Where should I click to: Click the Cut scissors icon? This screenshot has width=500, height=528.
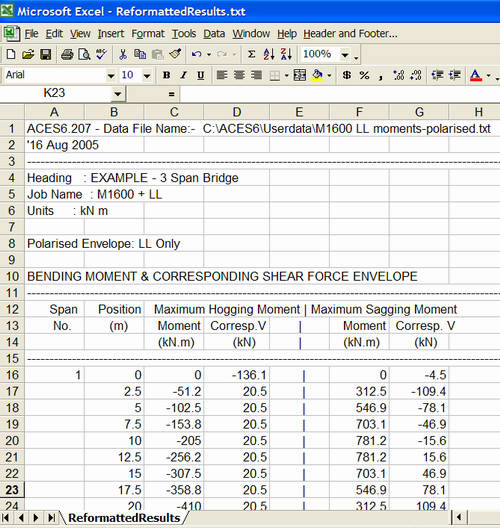tap(123, 54)
